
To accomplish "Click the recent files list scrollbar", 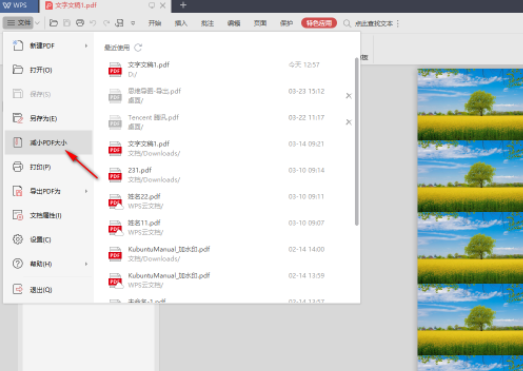I will tap(357, 142).
